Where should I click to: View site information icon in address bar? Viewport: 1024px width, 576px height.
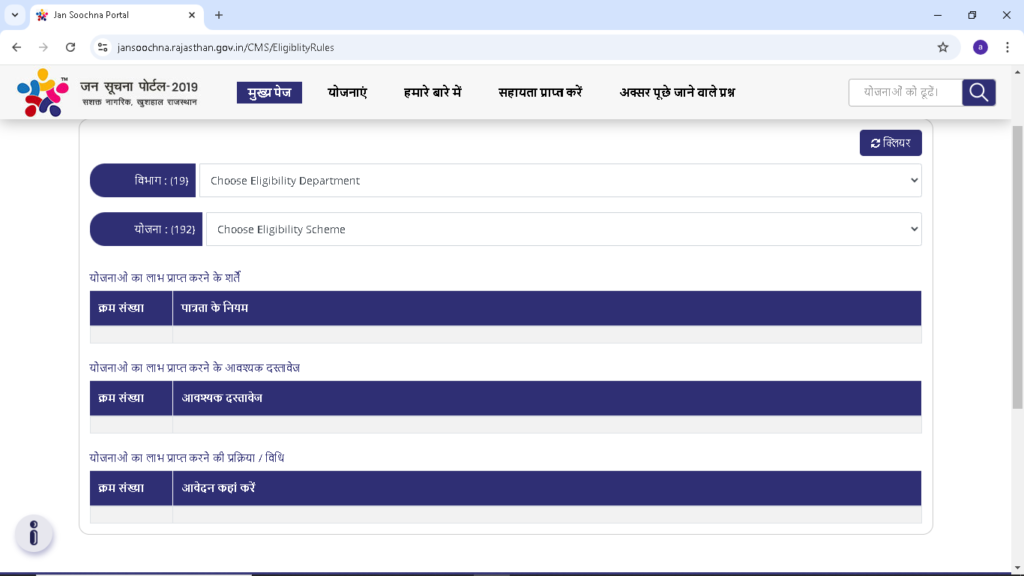[x=103, y=47]
